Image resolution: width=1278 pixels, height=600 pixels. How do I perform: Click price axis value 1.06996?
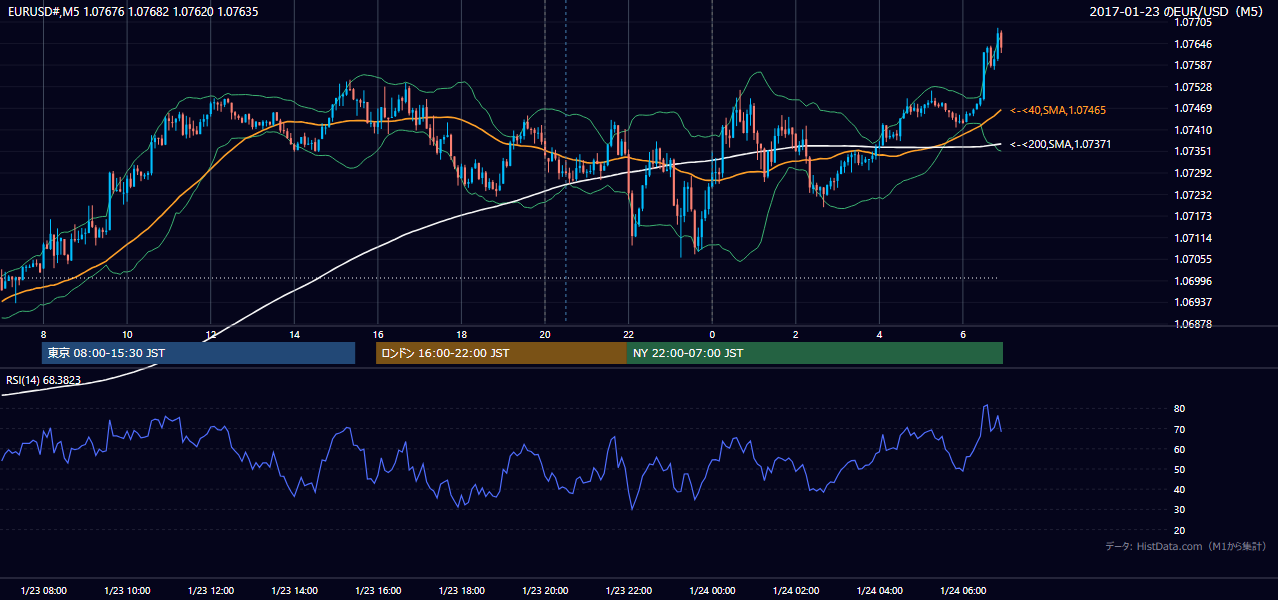(x=1193, y=281)
